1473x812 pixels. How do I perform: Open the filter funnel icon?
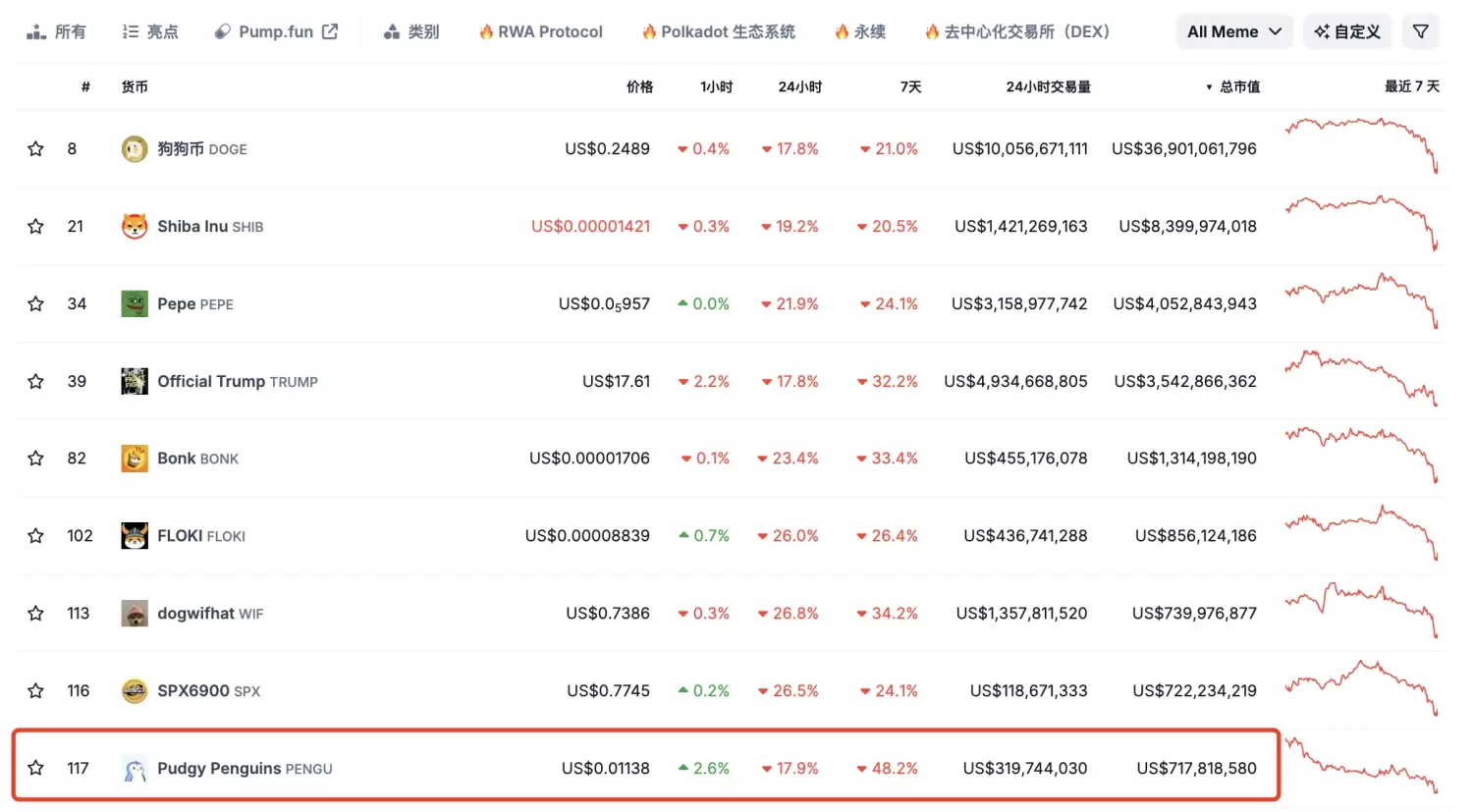(1420, 30)
